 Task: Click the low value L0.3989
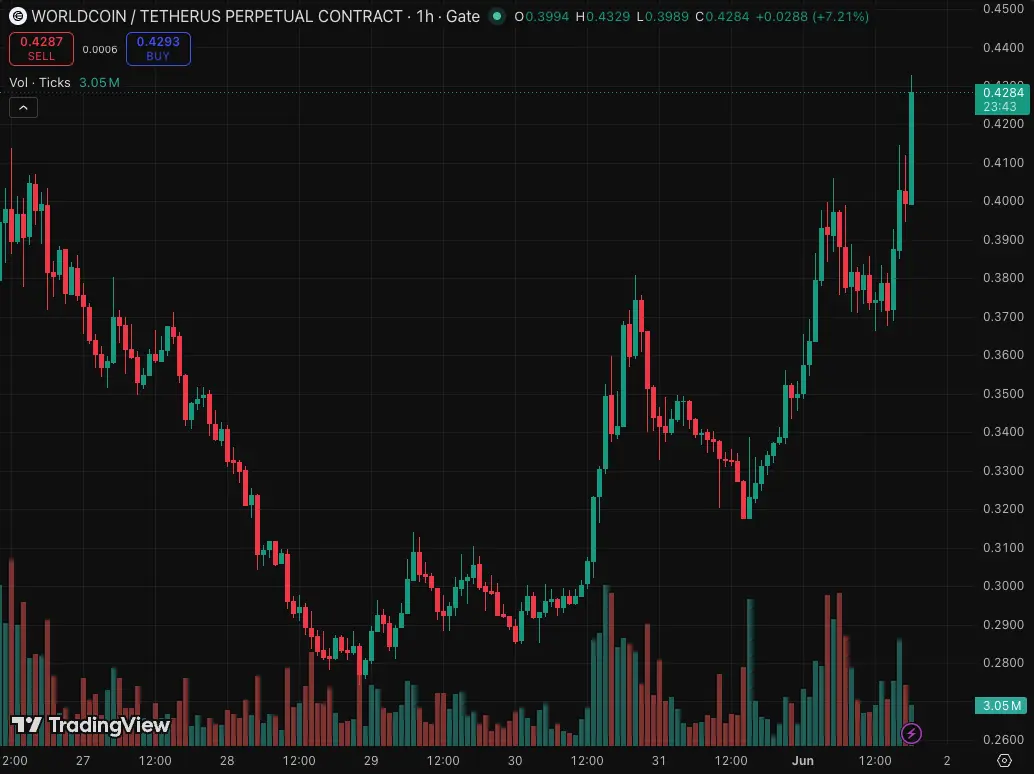[663, 16]
